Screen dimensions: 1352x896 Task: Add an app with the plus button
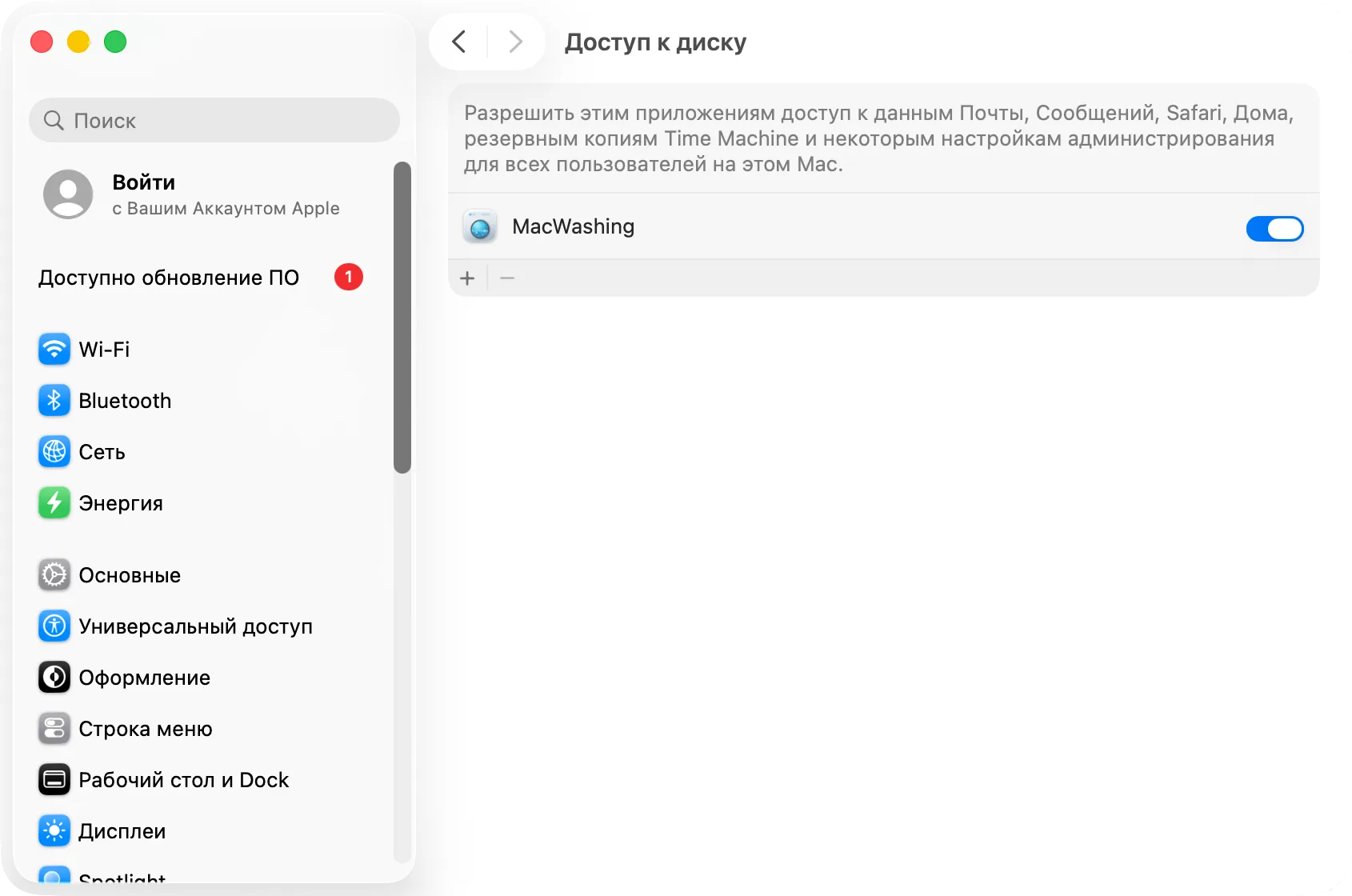click(468, 278)
